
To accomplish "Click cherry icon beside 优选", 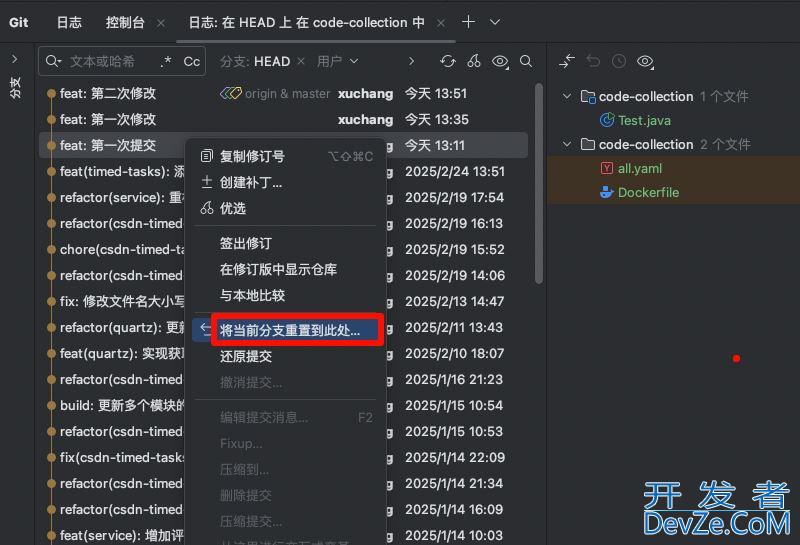I will click(206, 208).
